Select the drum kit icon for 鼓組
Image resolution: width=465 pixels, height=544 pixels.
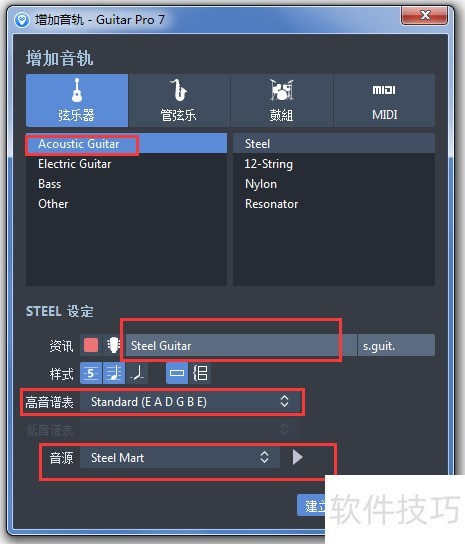pyautogui.click(x=281, y=90)
